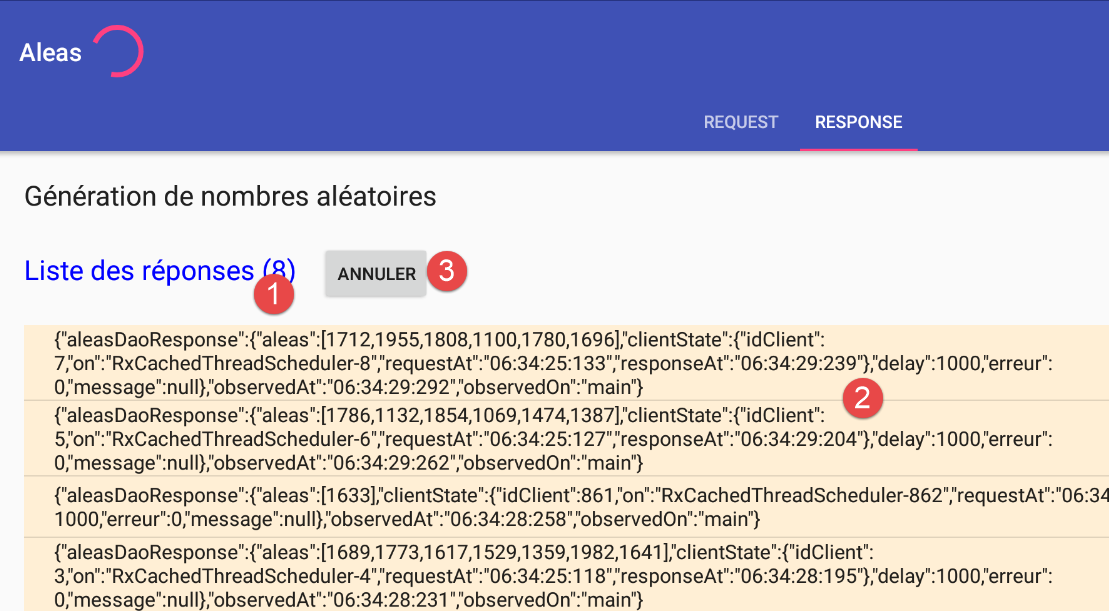This screenshot has width=1109, height=611.
Task: Click the 'Liste des réponses' blue text
Action: tap(140, 271)
